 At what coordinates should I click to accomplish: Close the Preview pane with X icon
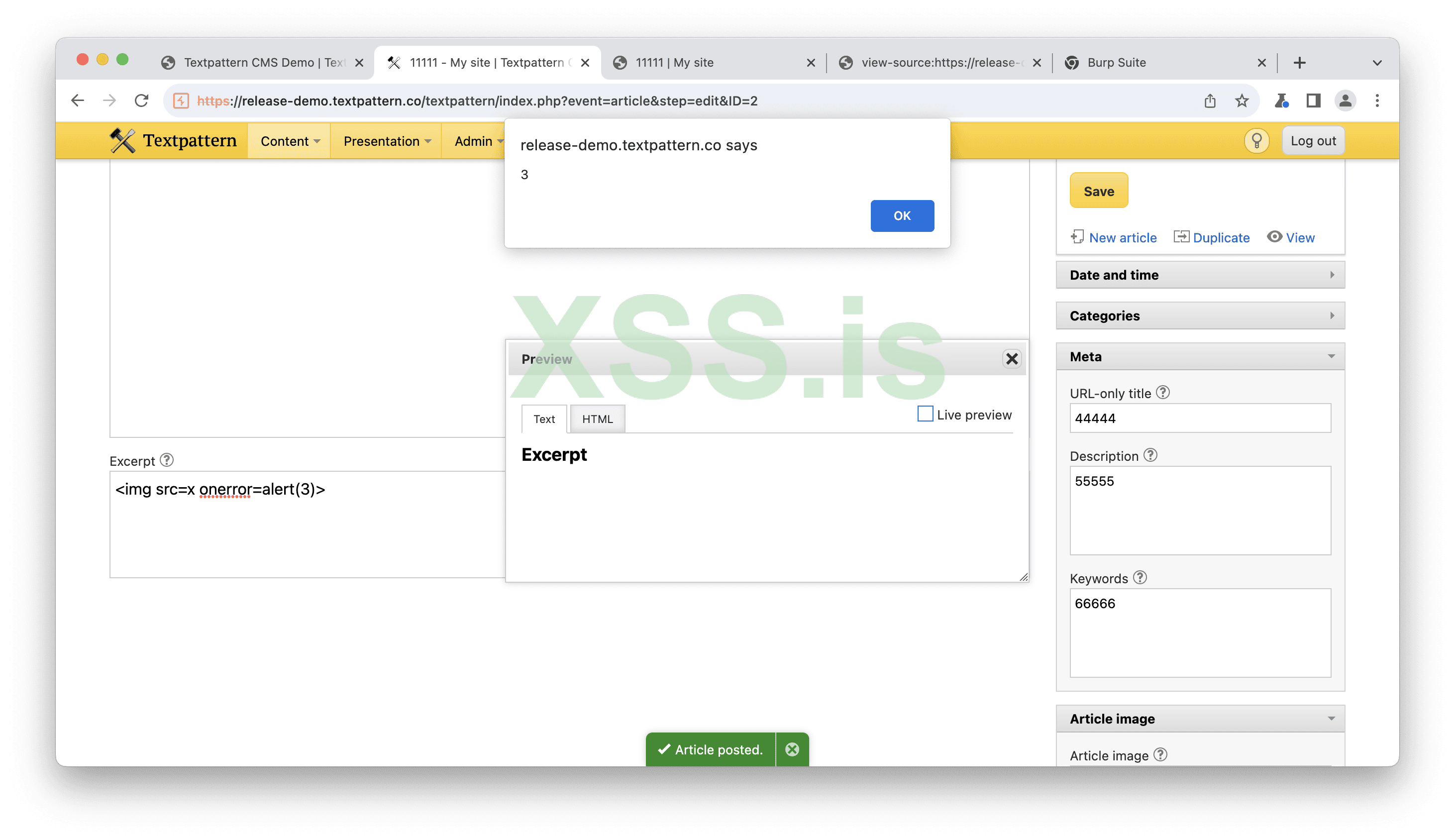click(1011, 359)
